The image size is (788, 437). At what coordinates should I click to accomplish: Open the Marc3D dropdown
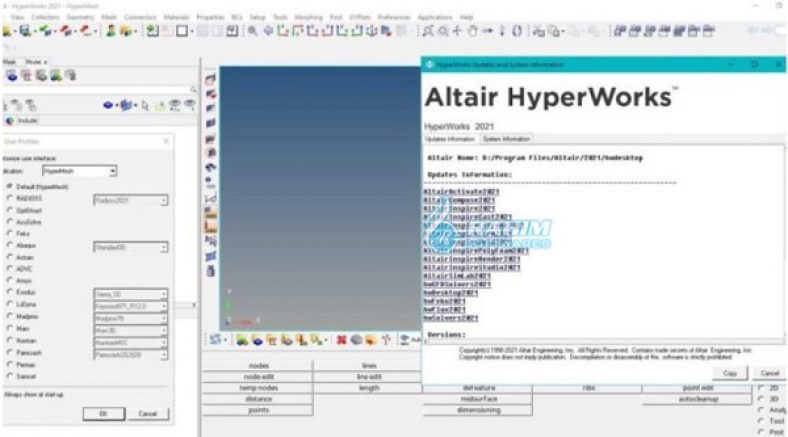(x=131, y=331)
